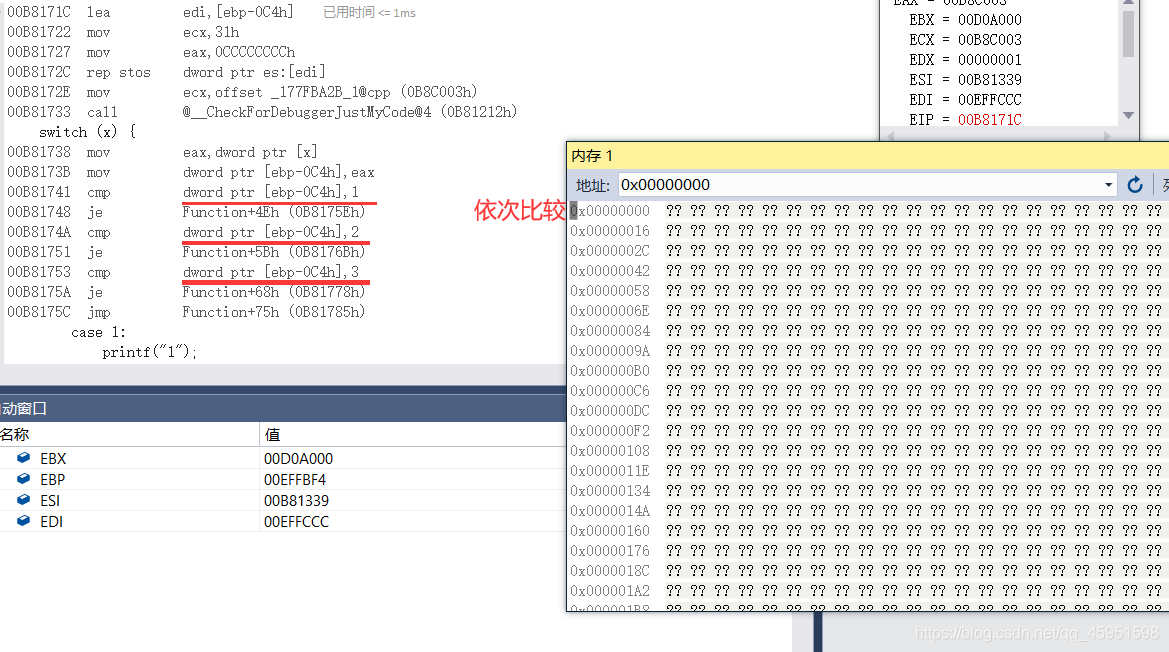Click the je Function+5Bh (0B8176Bh) line
This screenshot has width=1169, height=652.
click(x=186, y=253)
